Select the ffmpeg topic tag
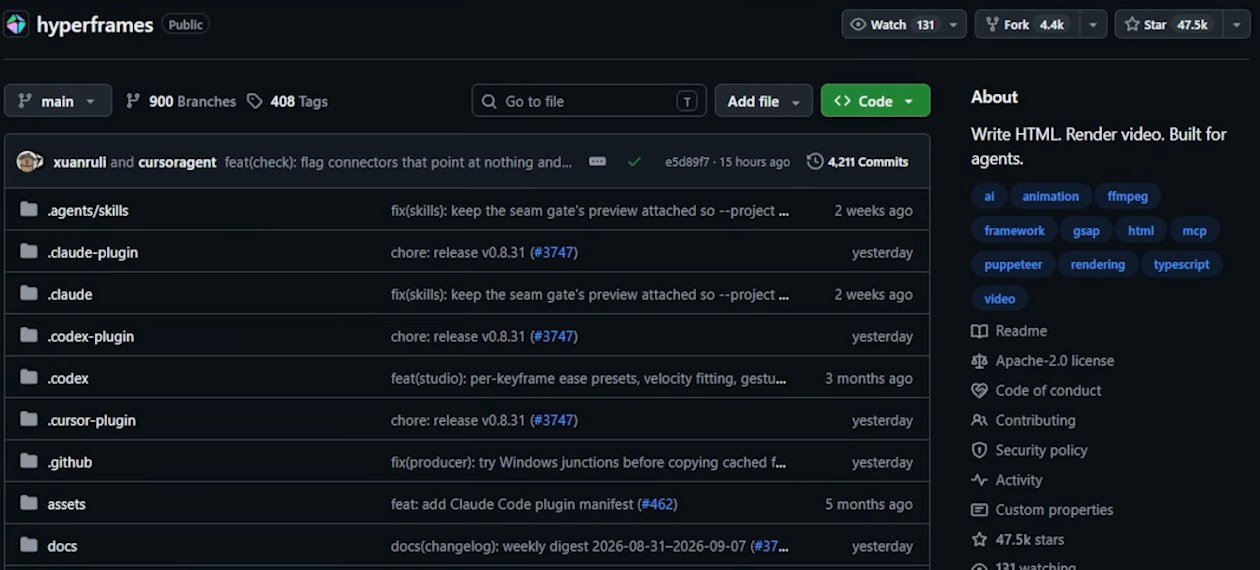Image resolution: width=1260 pixels, height=570 pixels. pos(1127,197)
